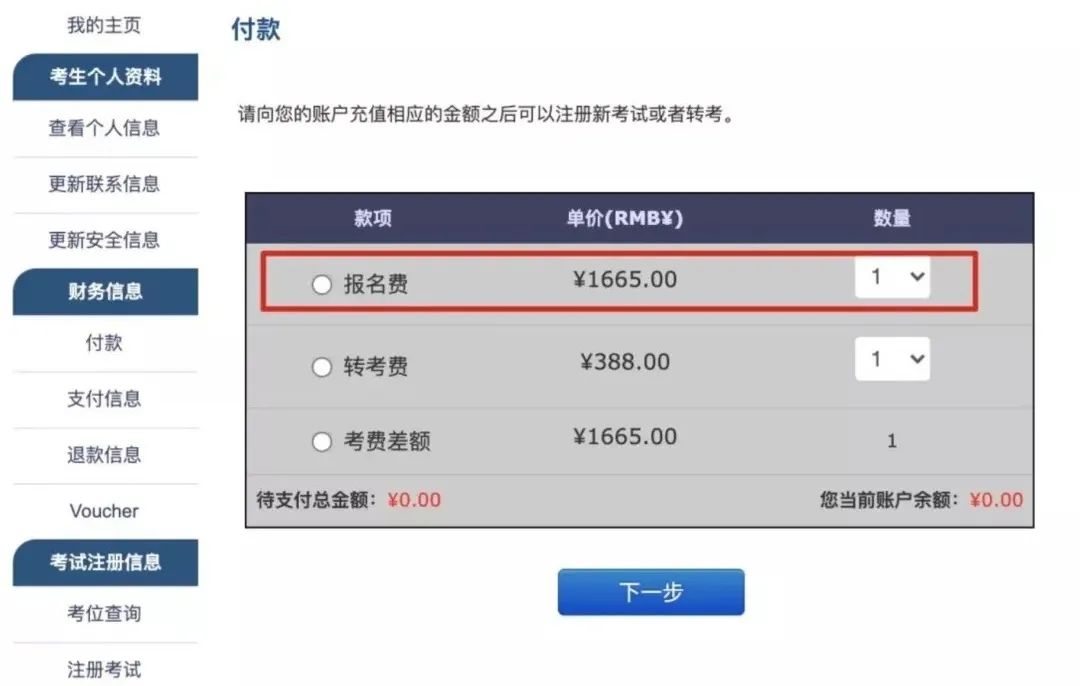Select the 转考费 radio button
This screenshot has height=686, width=1080.
point(321,367)
